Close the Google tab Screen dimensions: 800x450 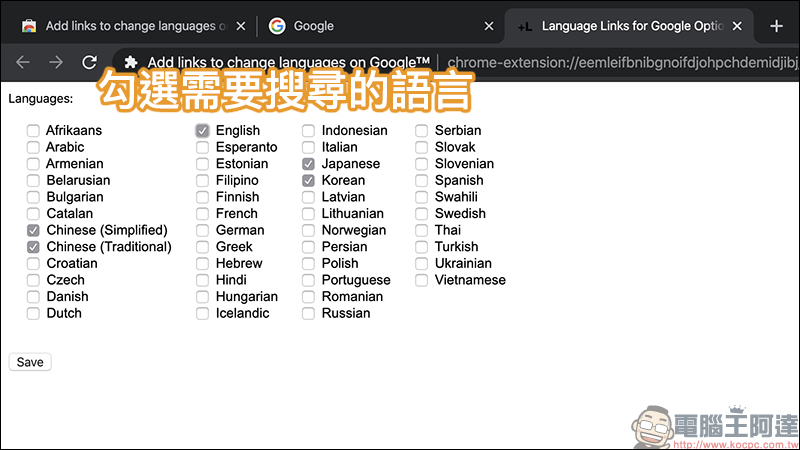point(488,26)
